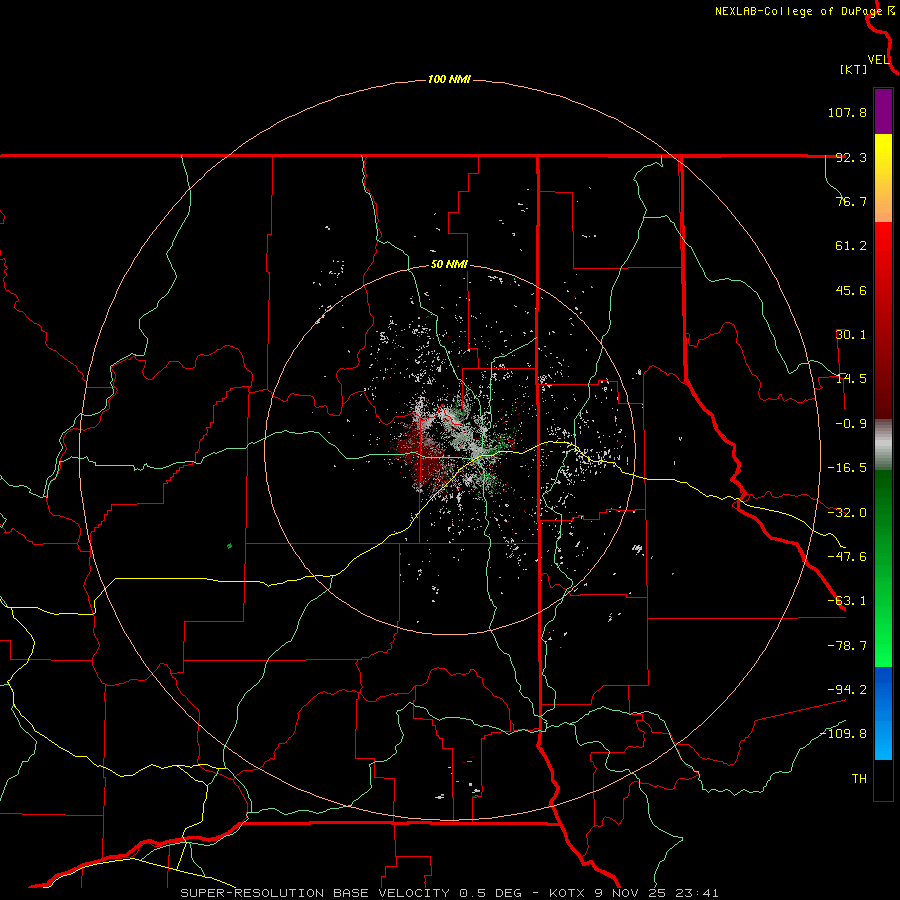The width and height of the screenshot is (900, 900).
Task: Click the -78.7 velocity scale value
Action: click(847, 646)
